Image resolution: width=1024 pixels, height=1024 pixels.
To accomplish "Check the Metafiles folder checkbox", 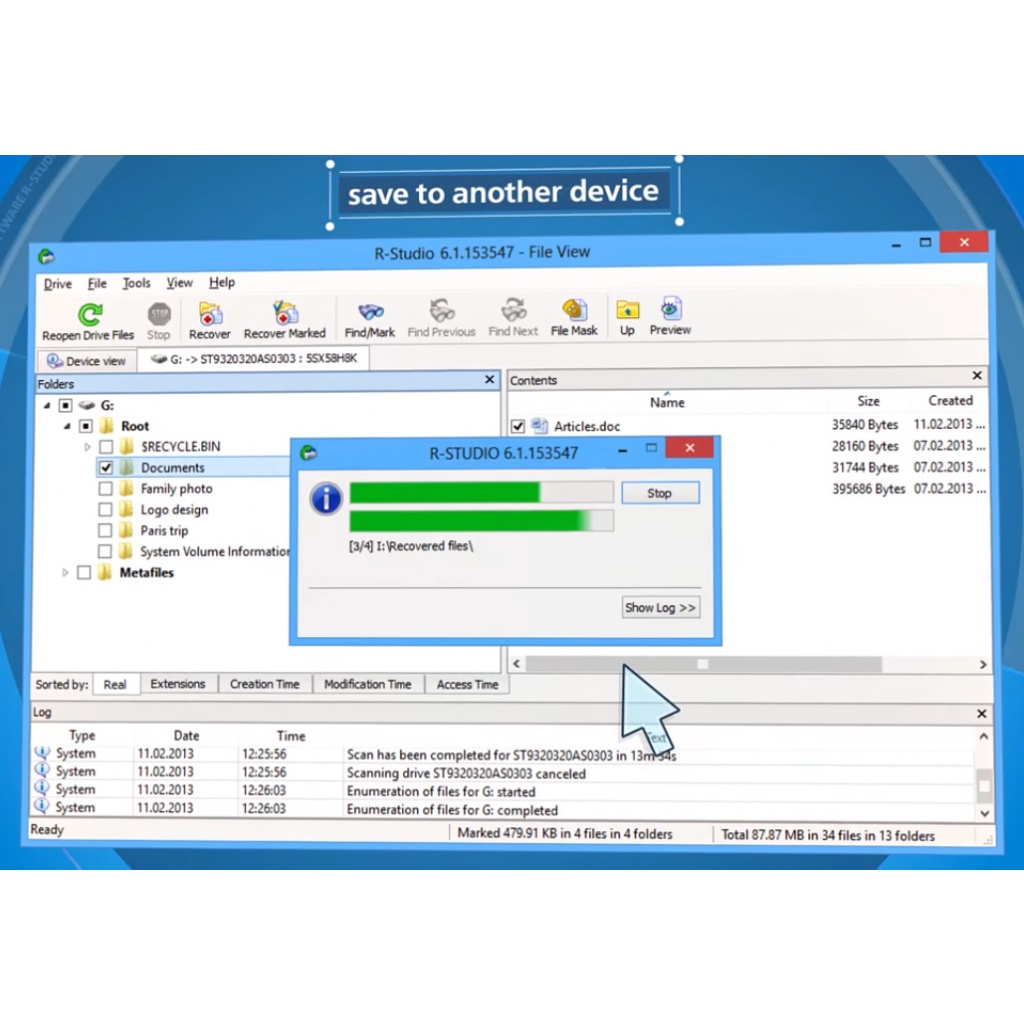I will coord(84,573).
